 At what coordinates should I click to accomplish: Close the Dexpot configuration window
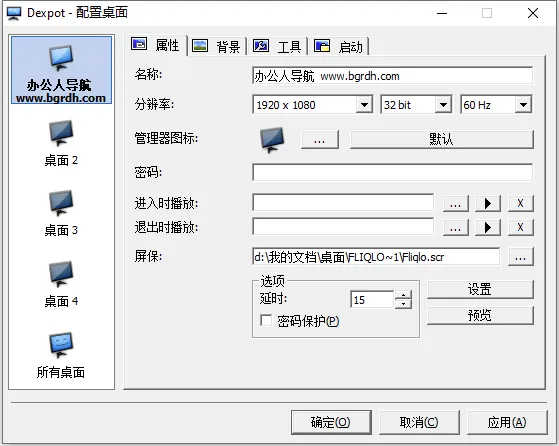(533, 13)
